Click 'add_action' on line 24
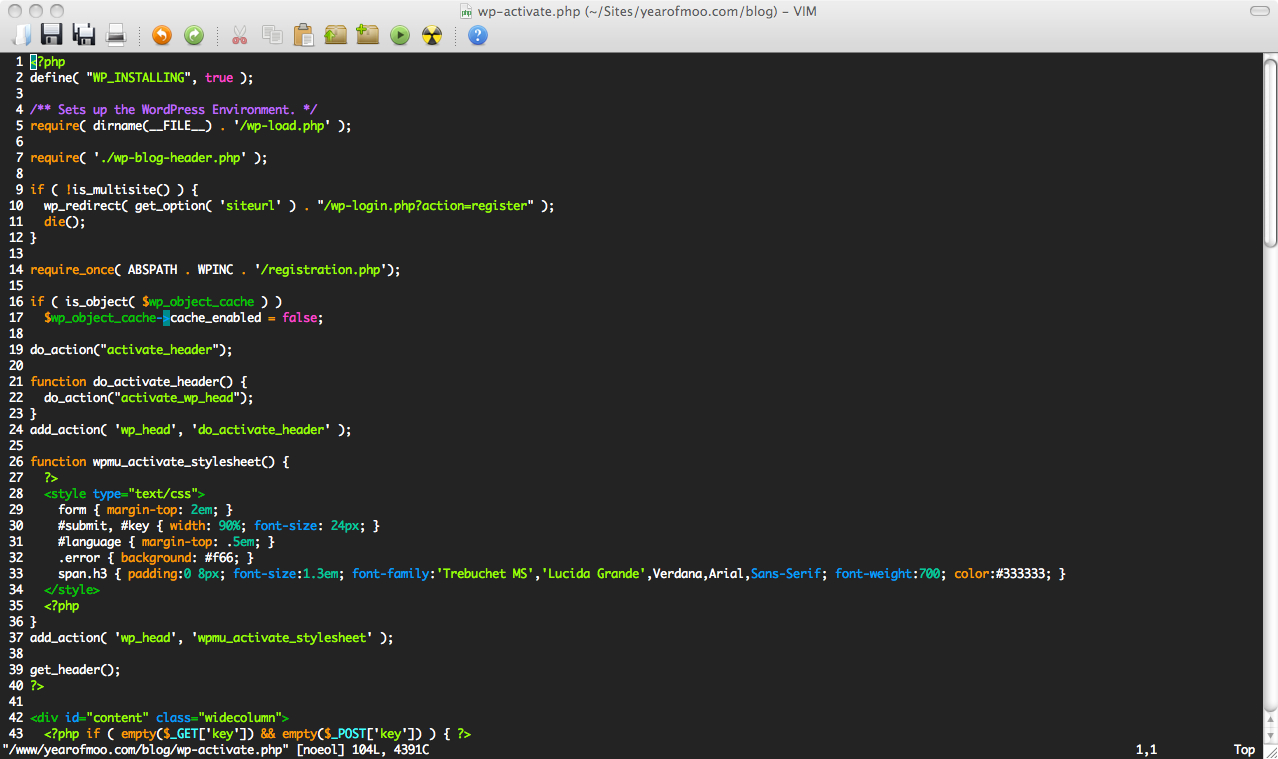This screenshot has height=759, width=1278. click(65, 429)
